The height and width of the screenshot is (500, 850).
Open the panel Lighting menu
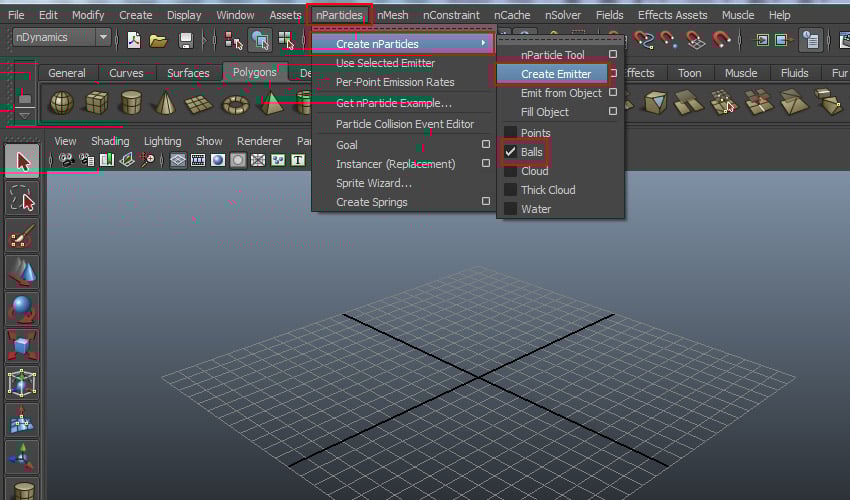coord(162,141)
